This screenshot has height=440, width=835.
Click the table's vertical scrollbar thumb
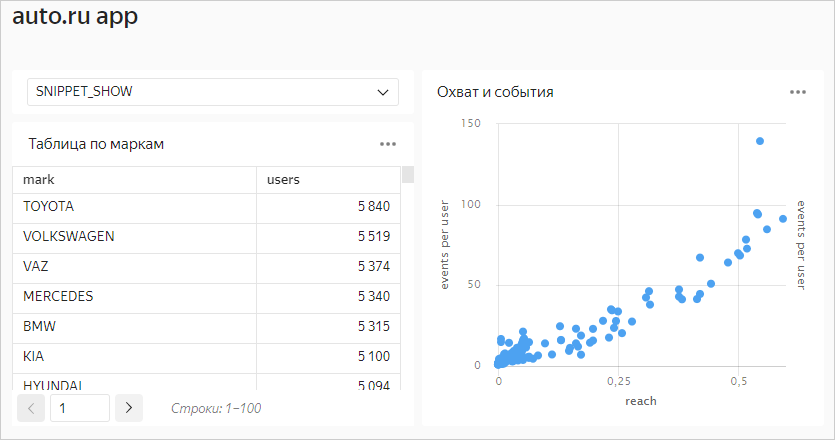pos(407,175)
